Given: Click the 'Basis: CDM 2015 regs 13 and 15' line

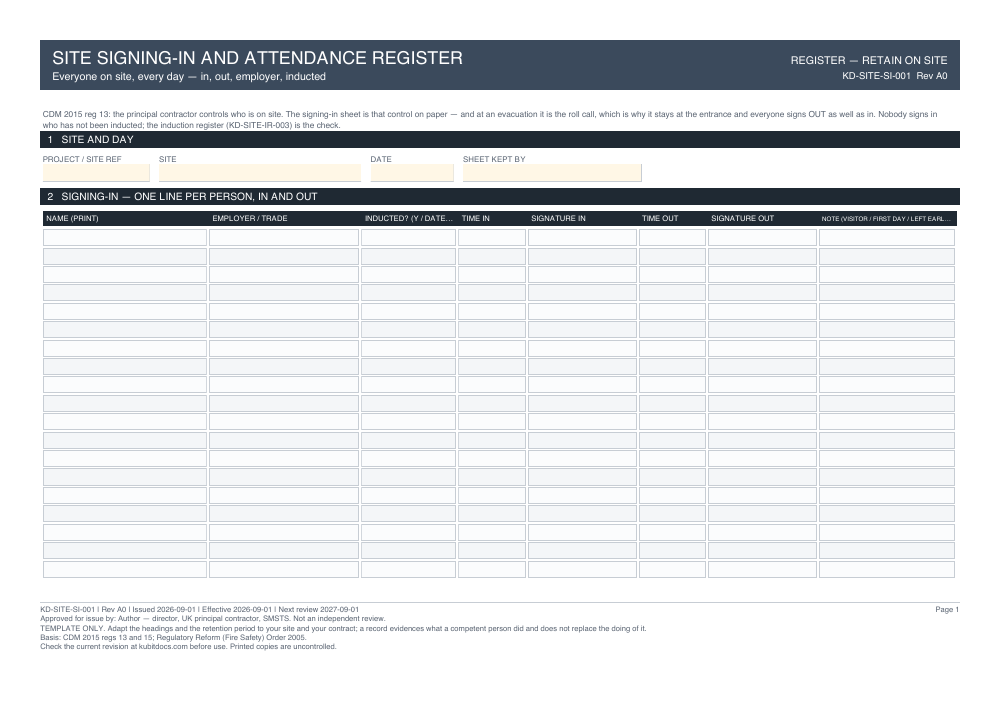Looking at the screenshot, I should tap(173, 637).
